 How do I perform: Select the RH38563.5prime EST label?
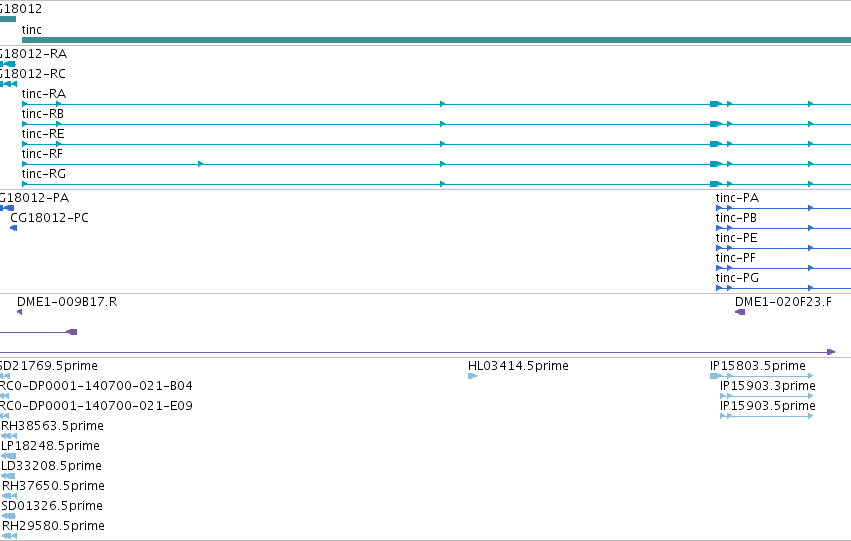coord(52,427)
